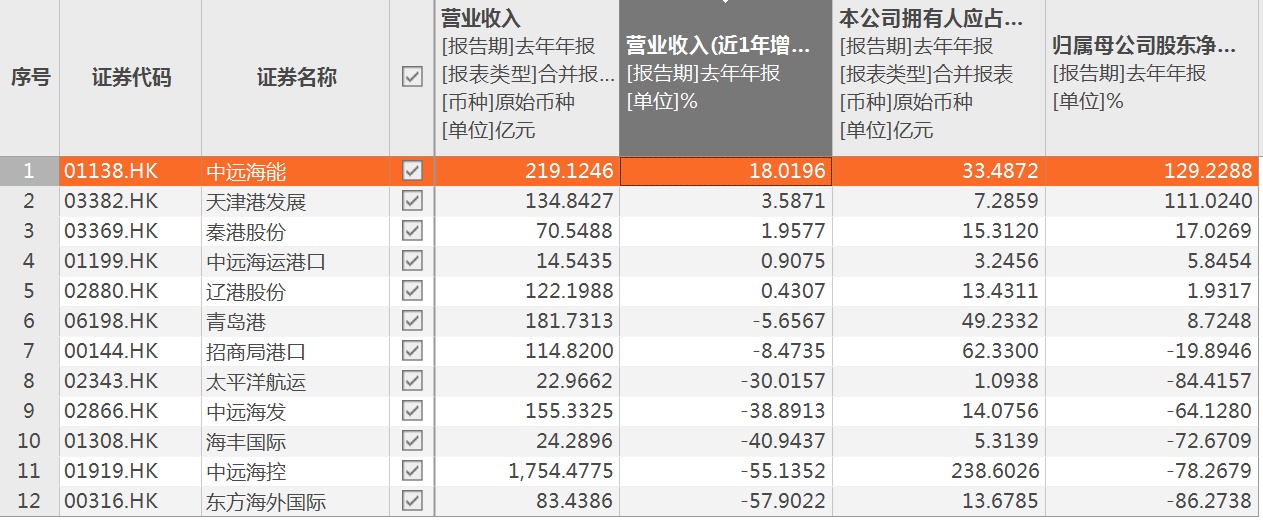This screenshot has width=1263, height=523.
Task: Select net profit growth cell -19.8946
Action: pyautogui.click(x=1154, y=351)
